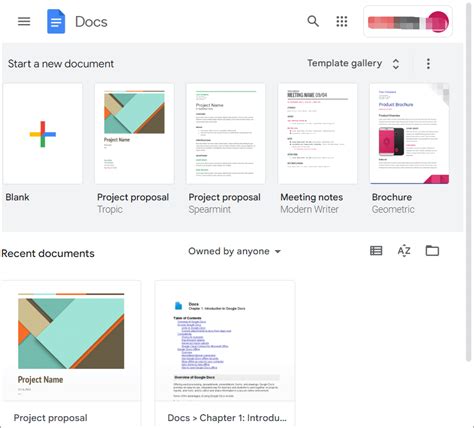Click the Recent documents heading

[48, 253]
